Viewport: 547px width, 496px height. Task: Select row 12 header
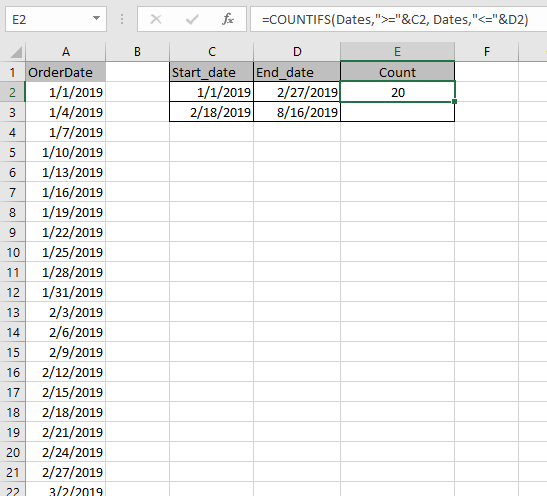pos(13,292)
